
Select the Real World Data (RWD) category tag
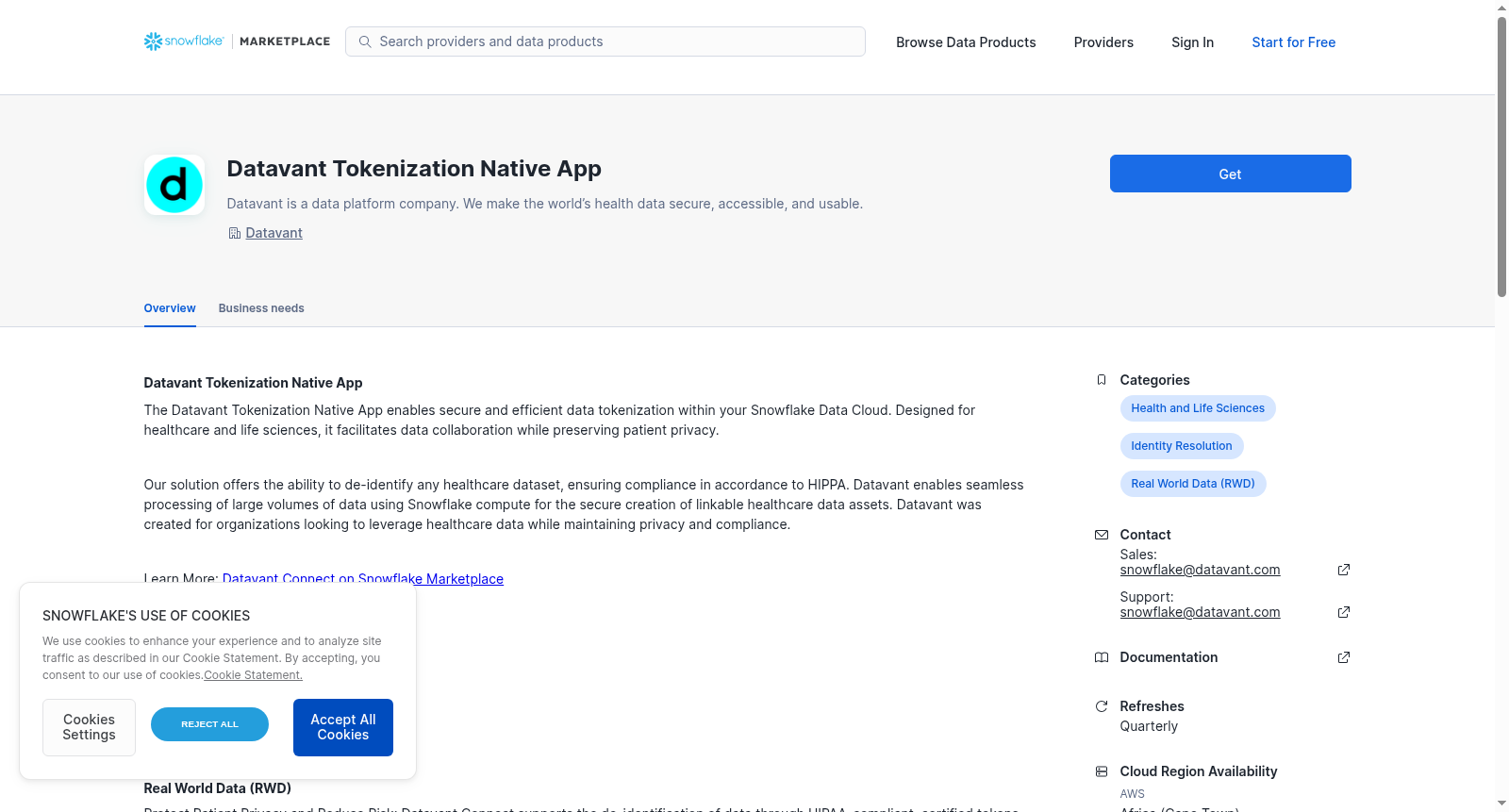click(1193, 484)
